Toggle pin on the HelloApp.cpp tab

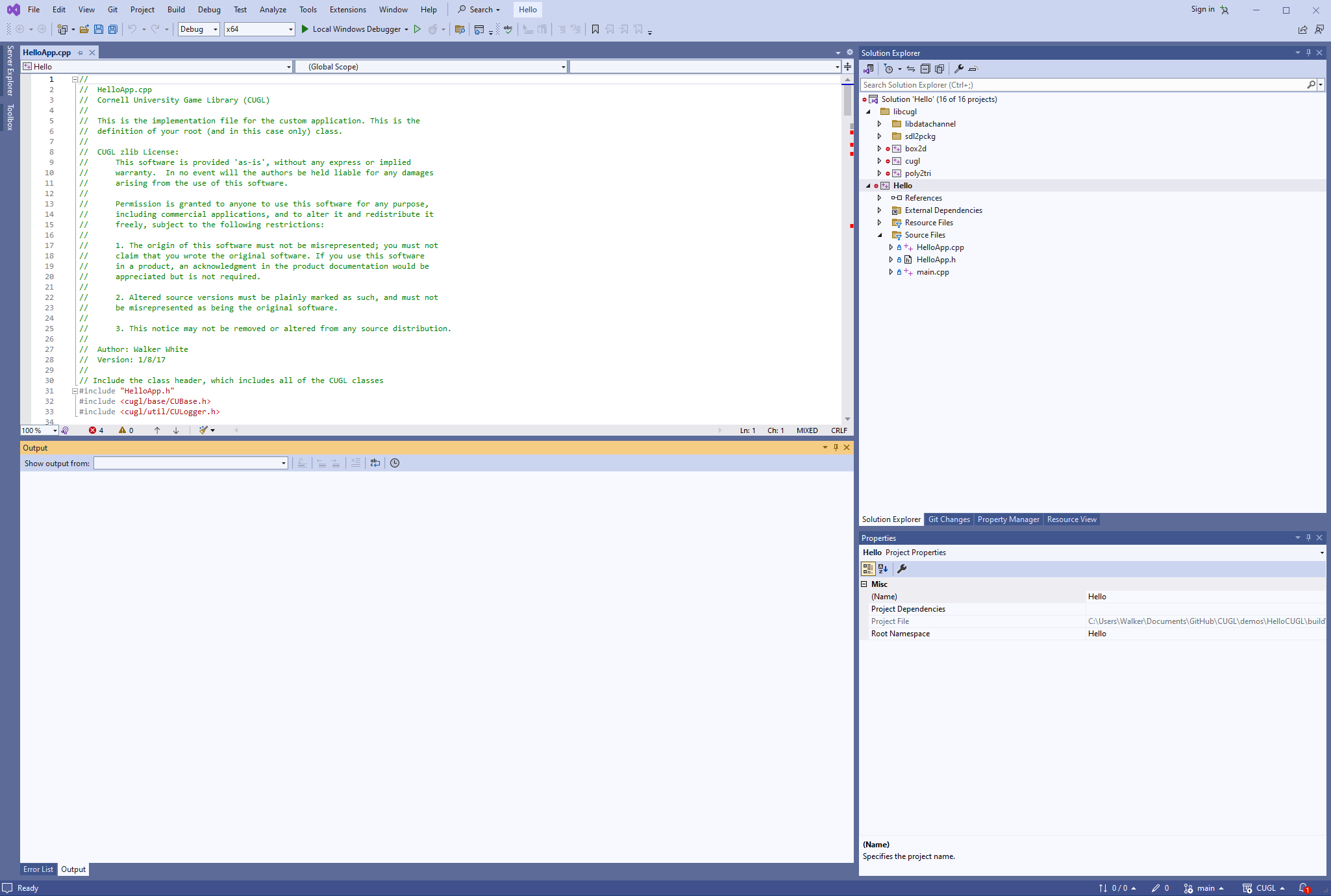81,53
